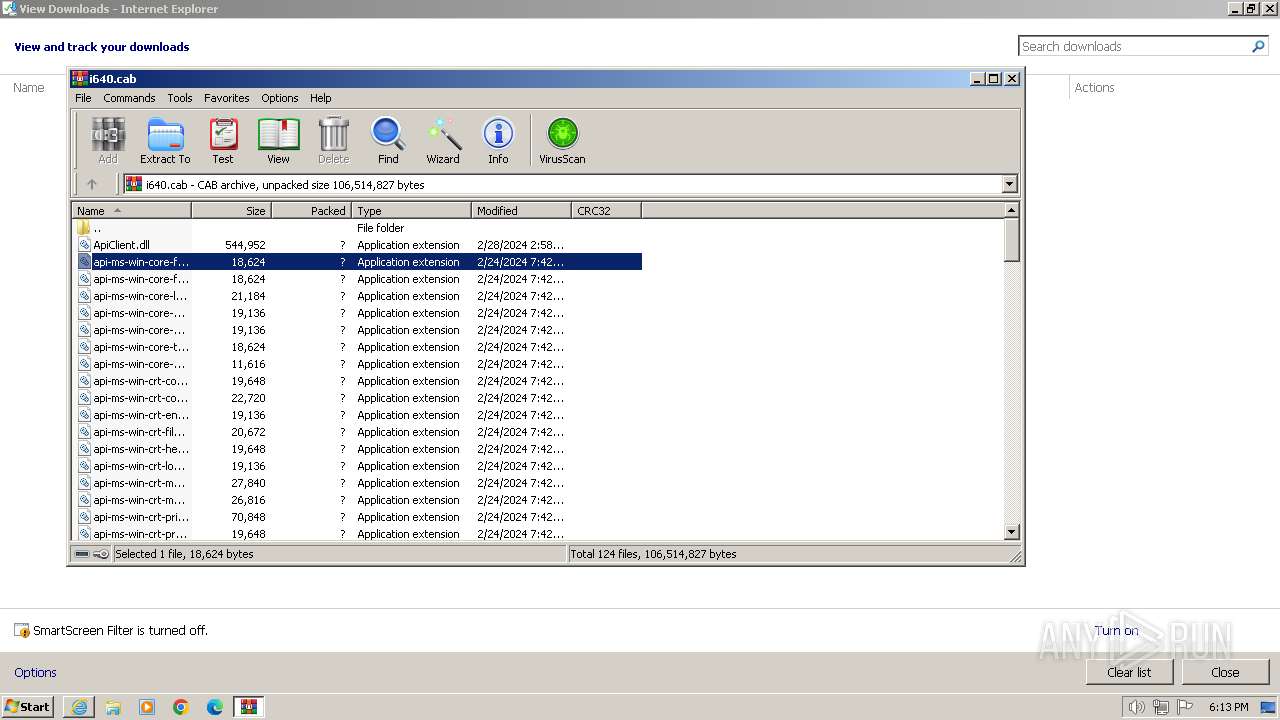1280x720 pixels.
Task: Expand the archive path dropdown
Action: (1009, 184)
